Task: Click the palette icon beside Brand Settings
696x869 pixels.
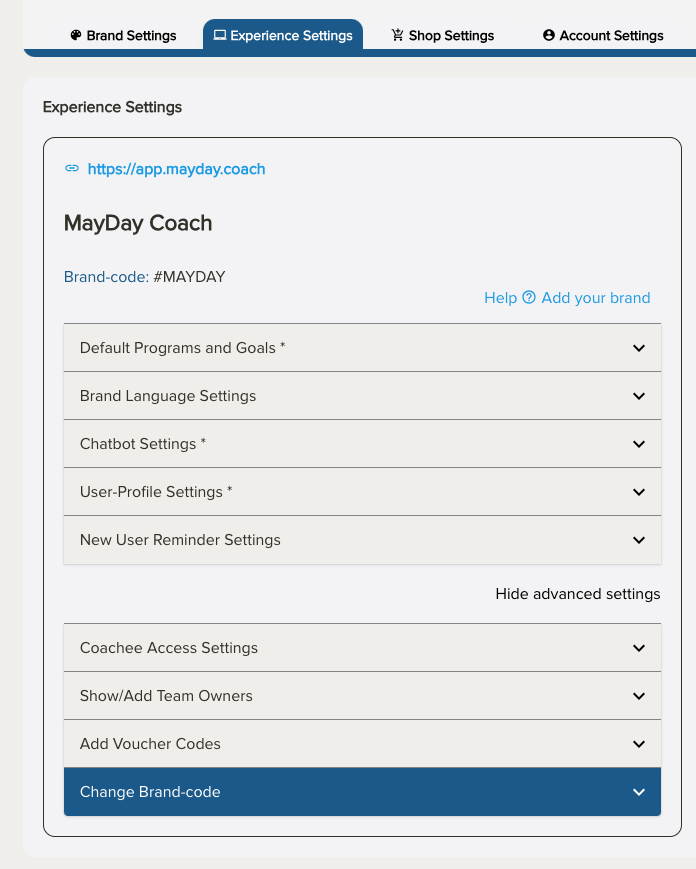Action: [76, 36]
